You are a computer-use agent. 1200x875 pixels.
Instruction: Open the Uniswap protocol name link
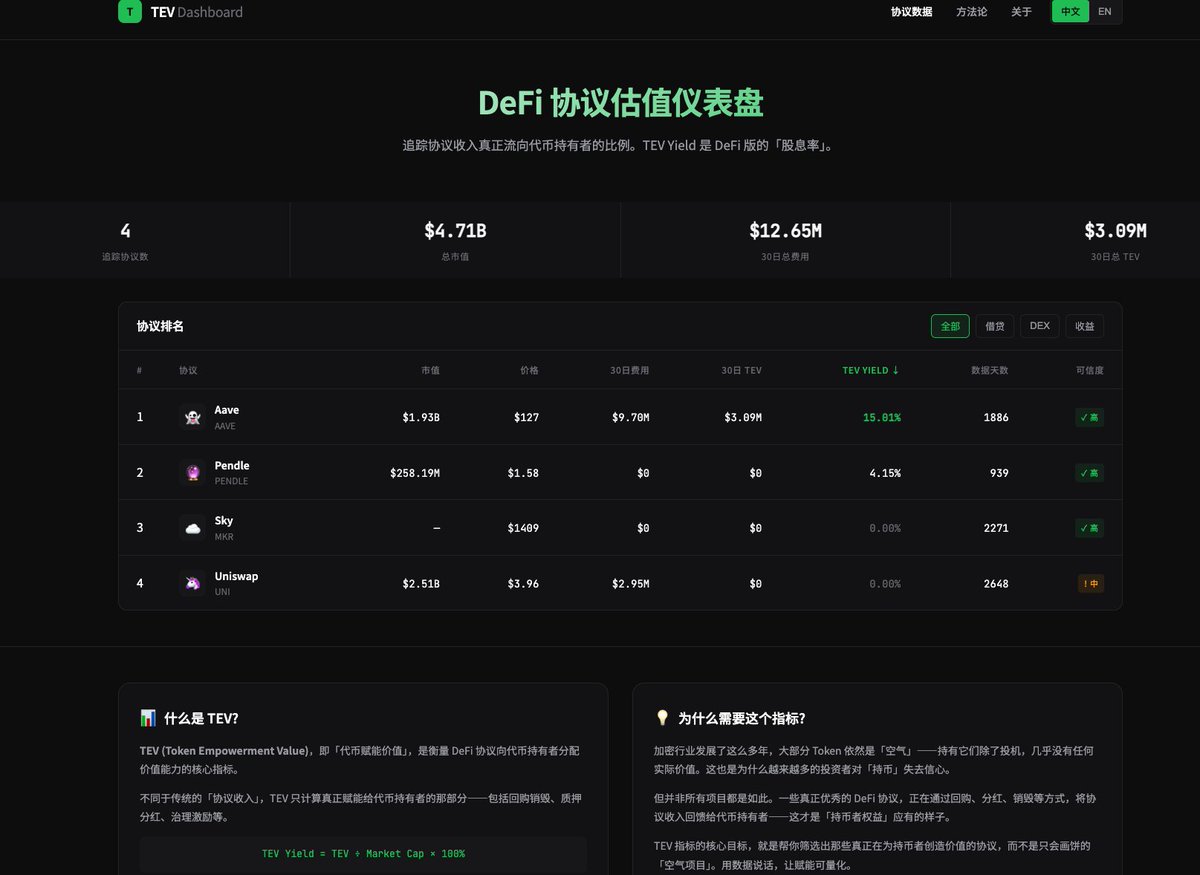pyautogui.click(x=236, y=576)
